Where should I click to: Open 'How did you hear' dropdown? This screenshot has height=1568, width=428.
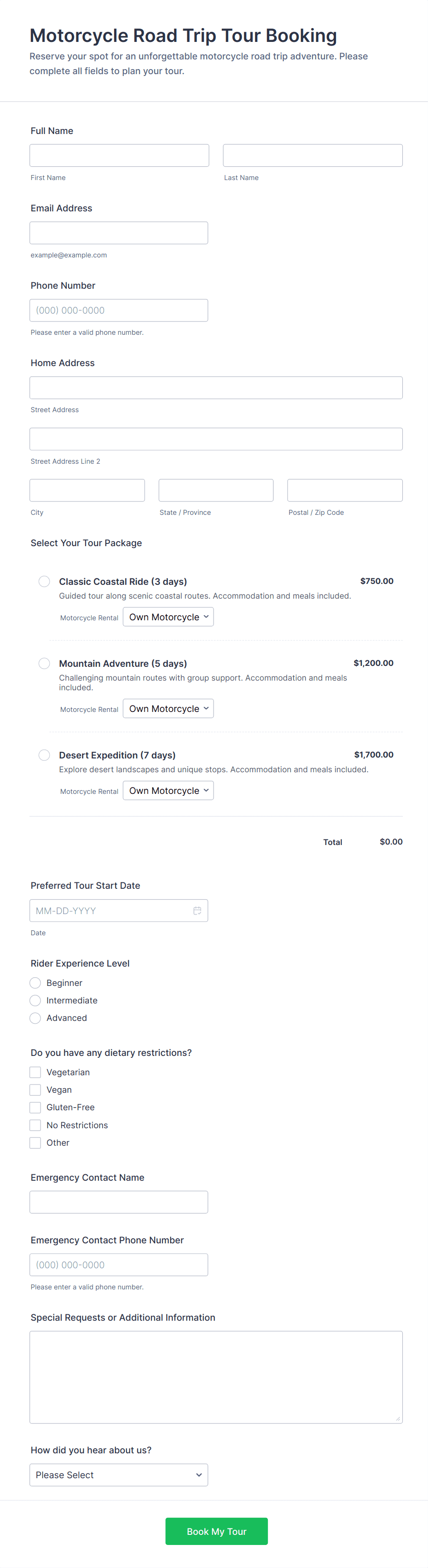click(x=119, y=1475)
